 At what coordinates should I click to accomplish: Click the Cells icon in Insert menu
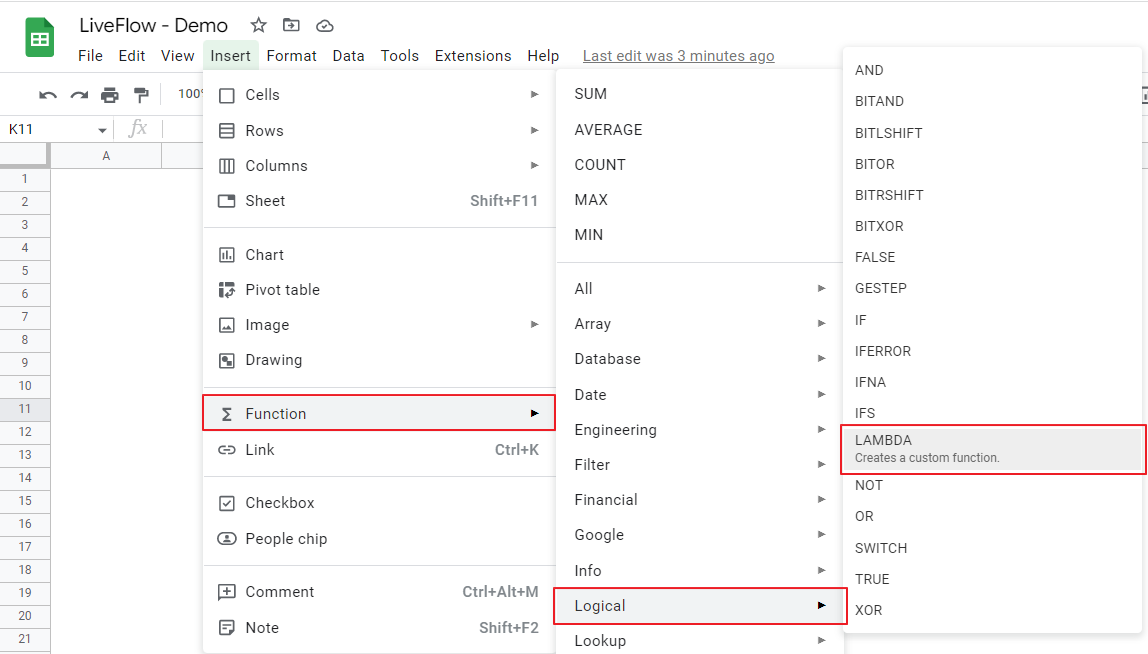227,95
